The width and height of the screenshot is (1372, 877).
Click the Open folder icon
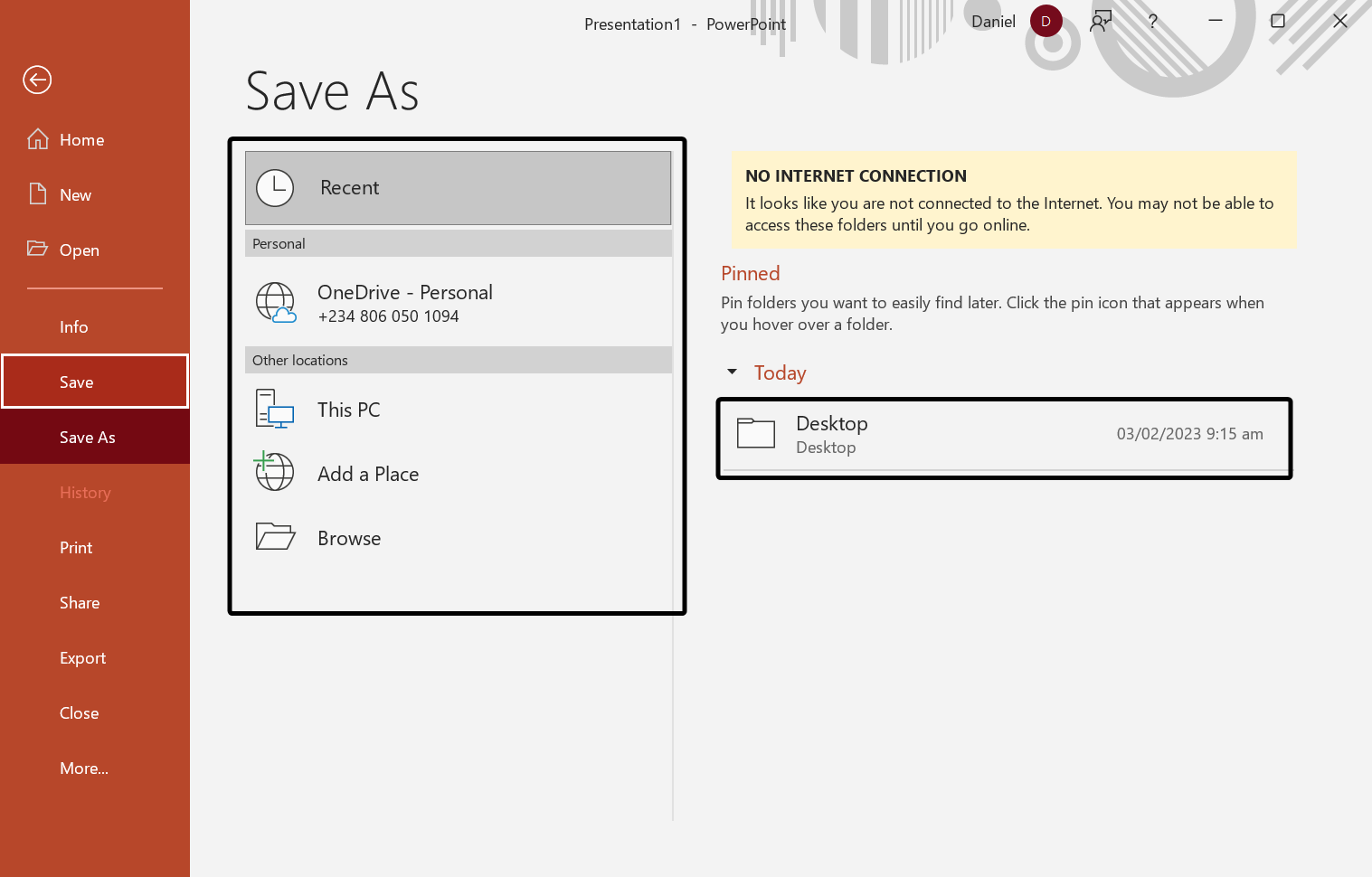tap(38, 249)
